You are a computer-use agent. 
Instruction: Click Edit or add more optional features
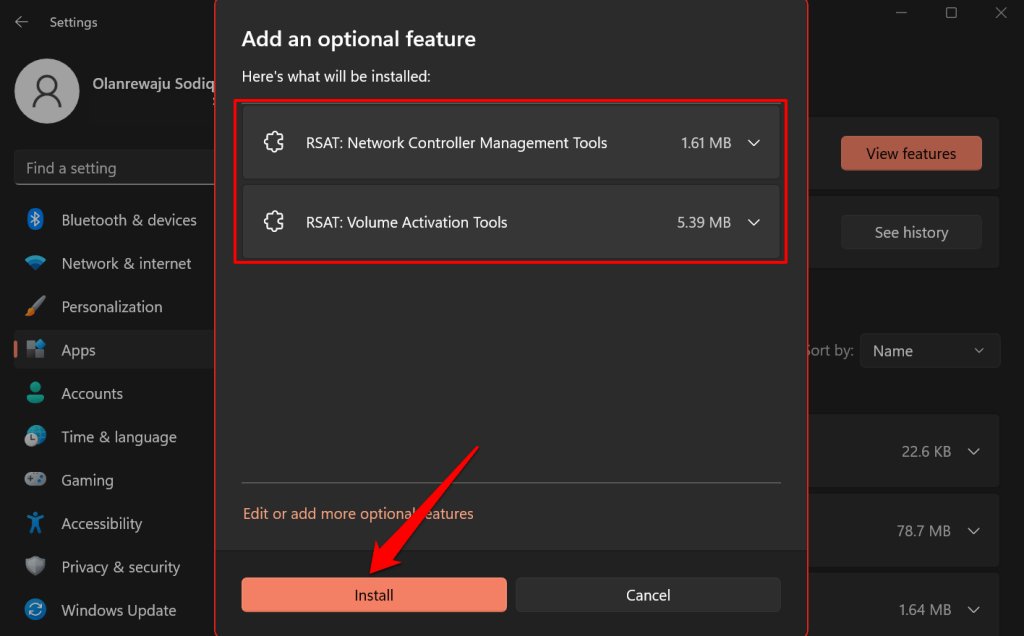point(358,514)
